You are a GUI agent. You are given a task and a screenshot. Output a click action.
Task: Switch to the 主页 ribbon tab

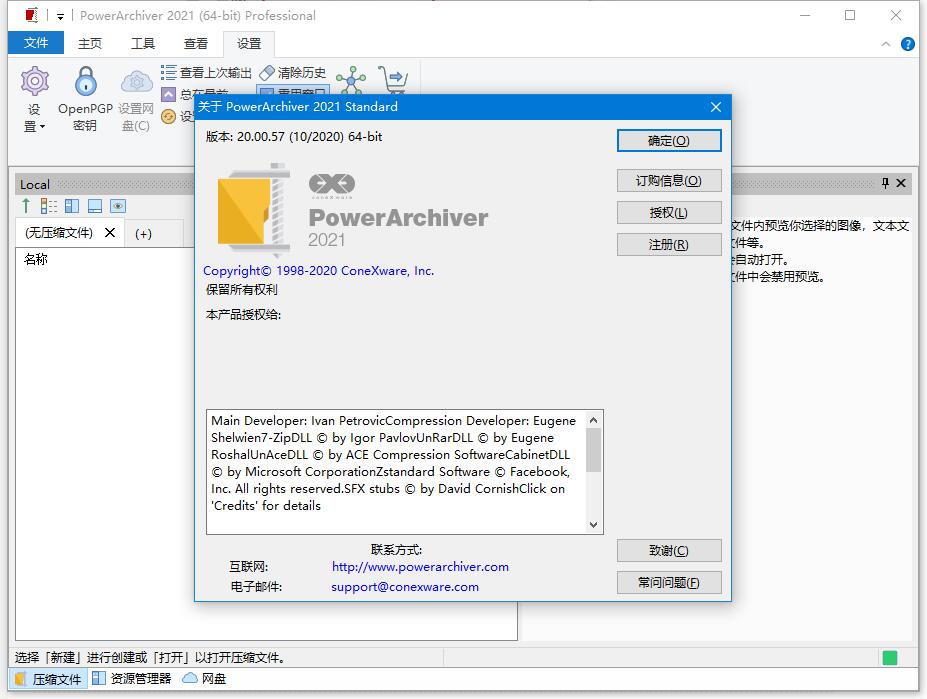(x=90, y=43)
